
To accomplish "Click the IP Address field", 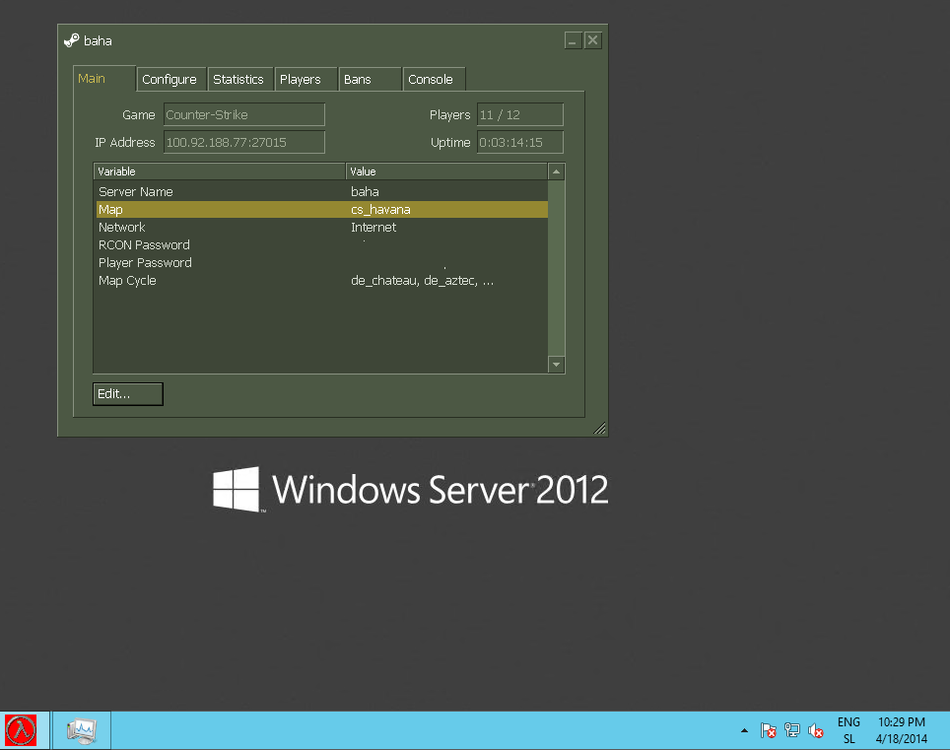I will coord(244,142).
